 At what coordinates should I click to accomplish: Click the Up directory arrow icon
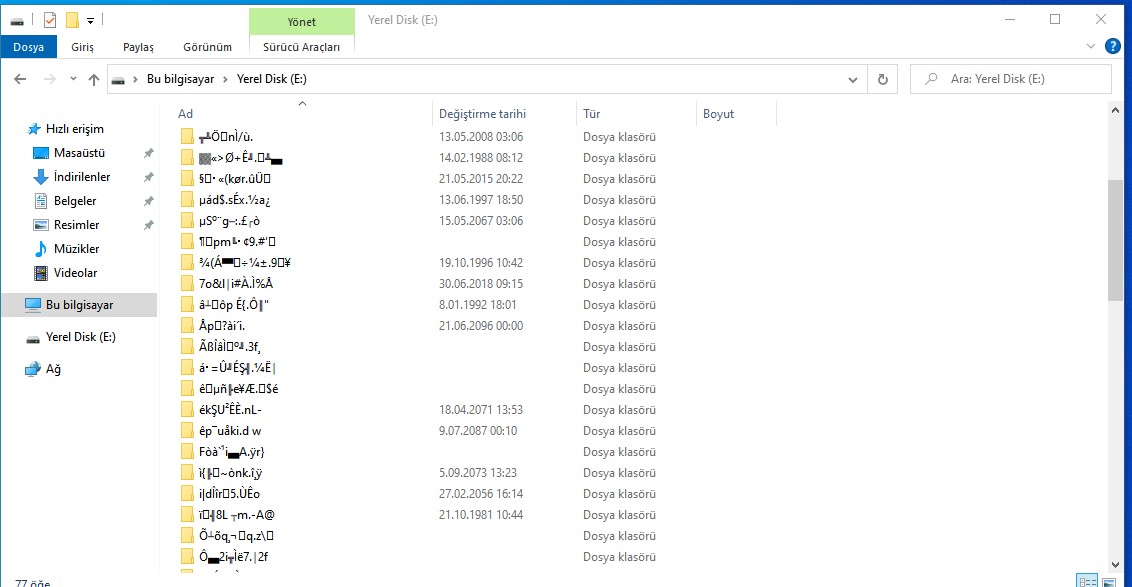[x=94, y=80]
